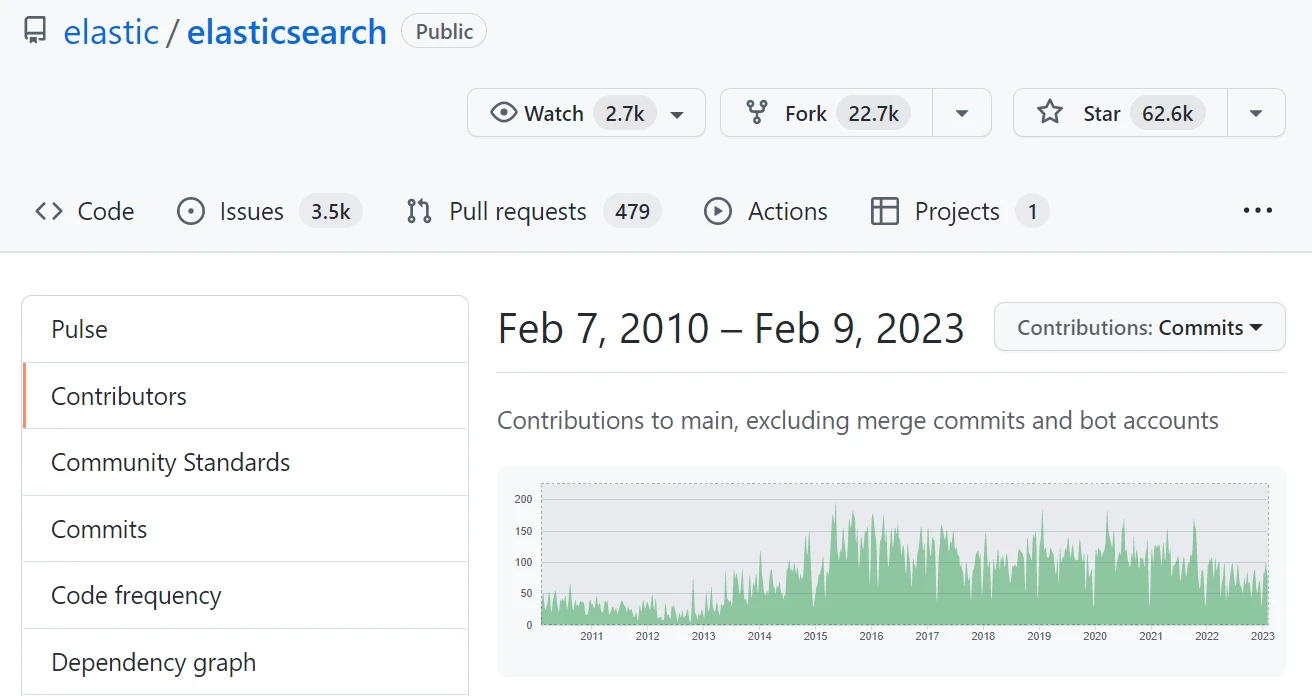
Task: Click the Star icon
Action: (x=1049, y=113)
